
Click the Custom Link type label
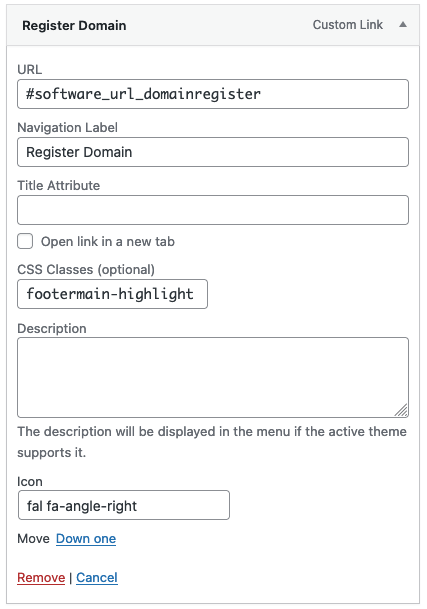point(348,25)
